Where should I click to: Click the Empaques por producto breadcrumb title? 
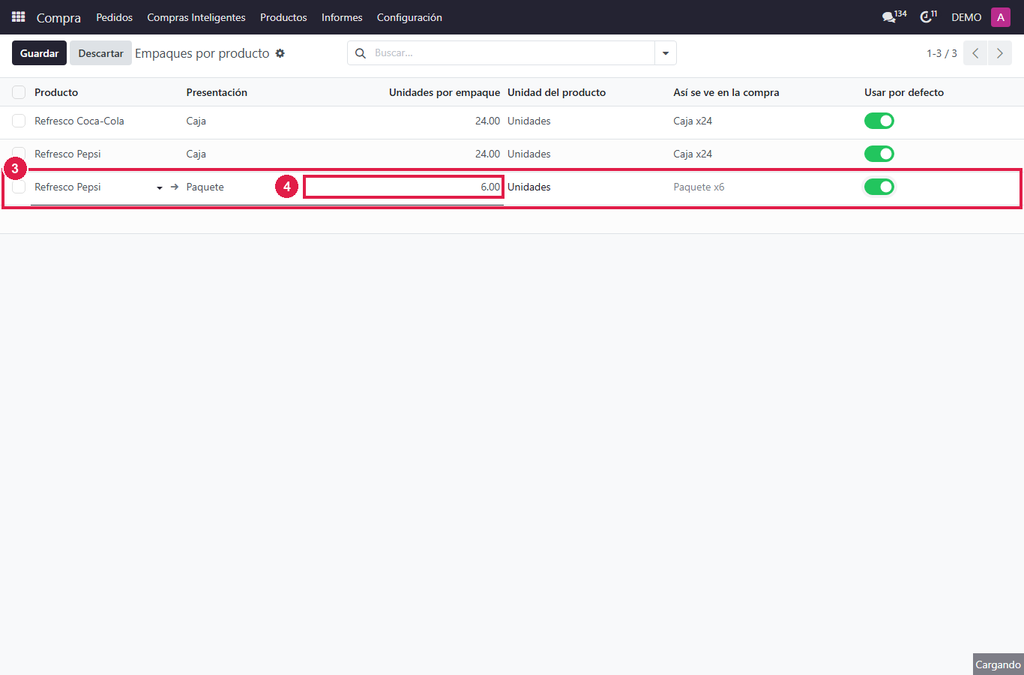pyautogui.click(x=202, y=54)
